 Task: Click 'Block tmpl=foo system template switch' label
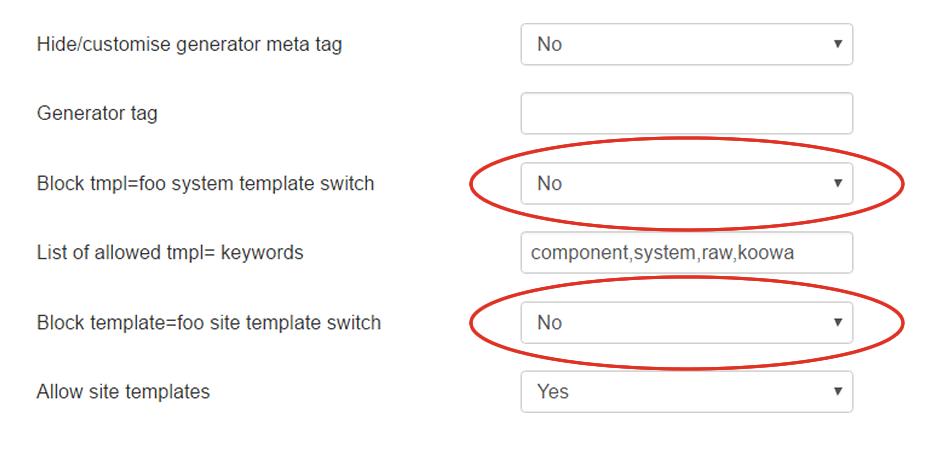(205, 183)
